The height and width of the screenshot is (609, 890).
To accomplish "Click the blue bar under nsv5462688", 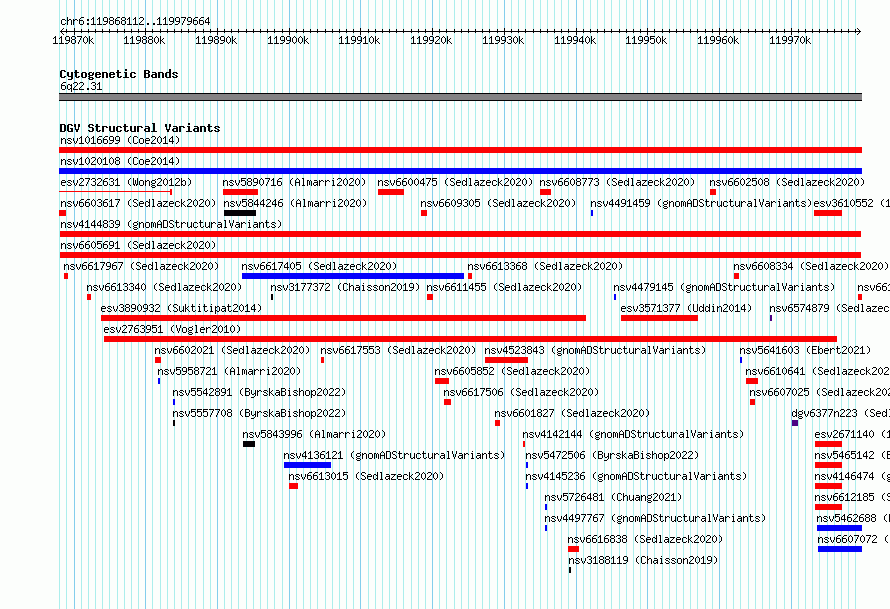I will [x=839, y=528].
